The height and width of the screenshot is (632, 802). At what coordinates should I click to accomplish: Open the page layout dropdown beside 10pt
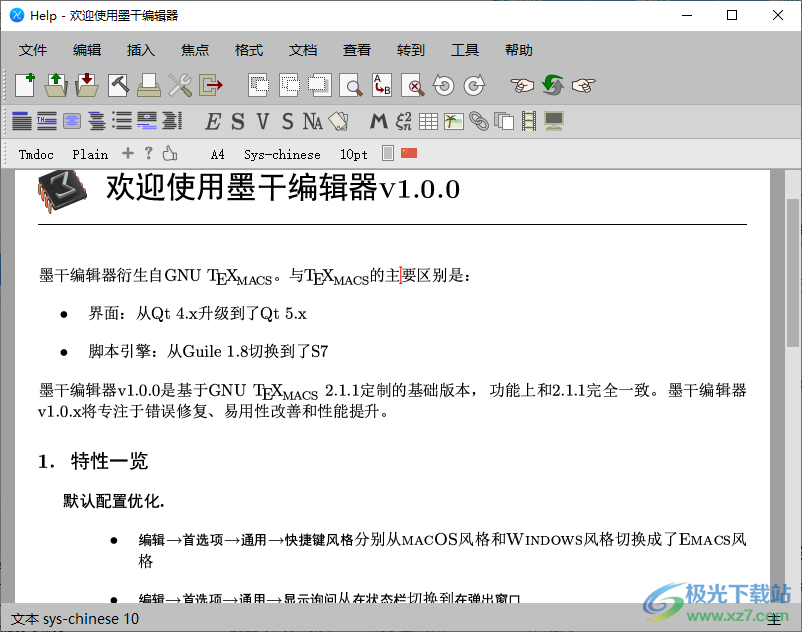pos(388,153)
